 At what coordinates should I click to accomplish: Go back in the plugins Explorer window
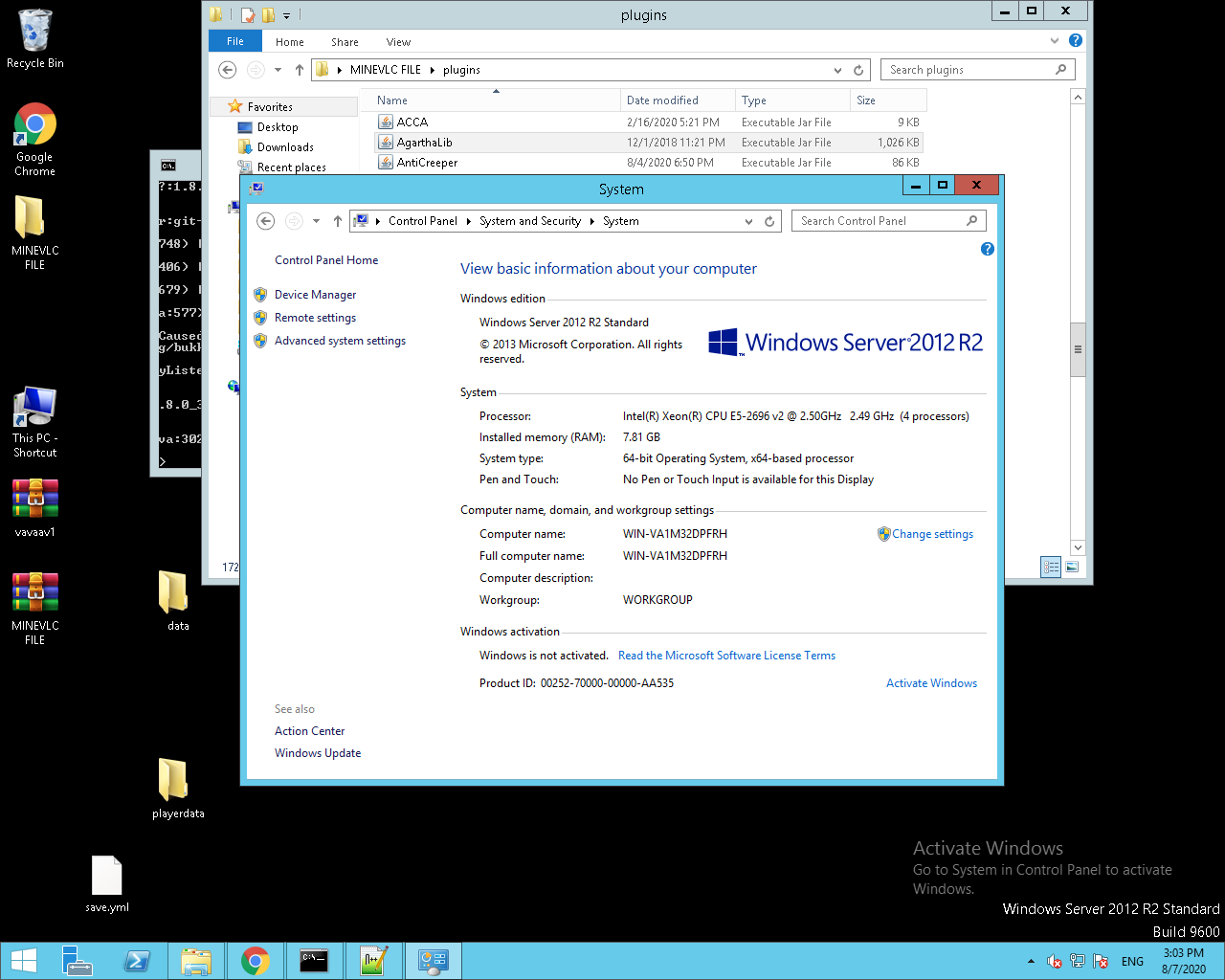[227, 70]
